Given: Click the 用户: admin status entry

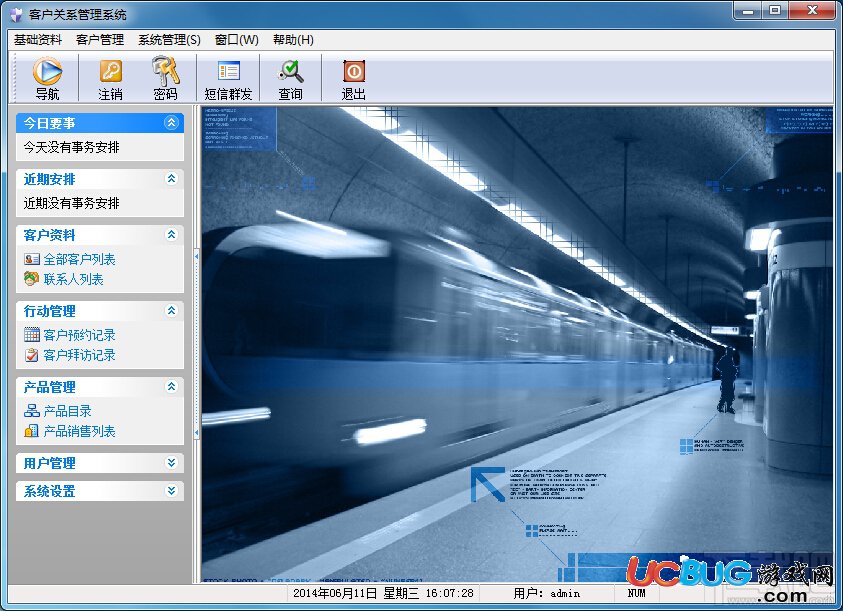Looking at the screenshot, I should tap(547, 593).
